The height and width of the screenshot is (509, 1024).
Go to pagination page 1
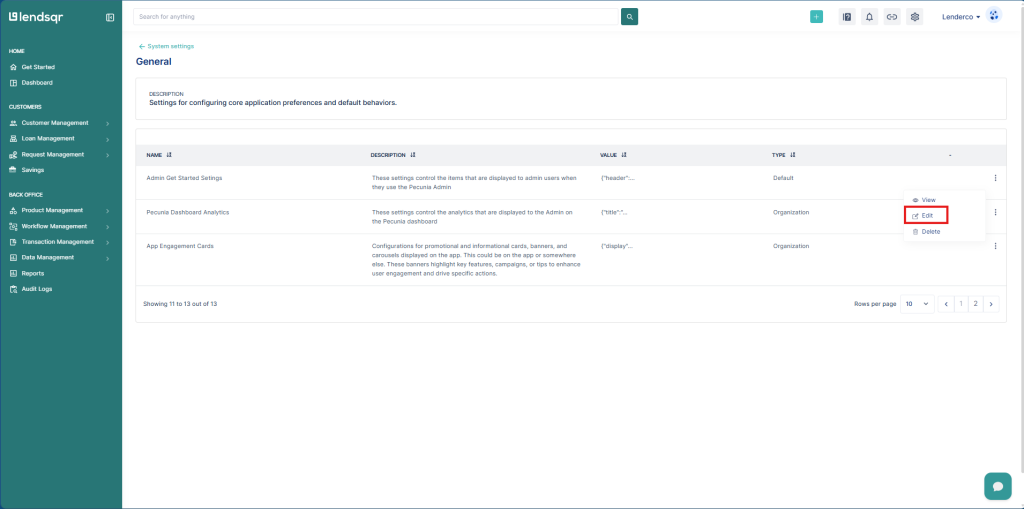coord(959,303)
